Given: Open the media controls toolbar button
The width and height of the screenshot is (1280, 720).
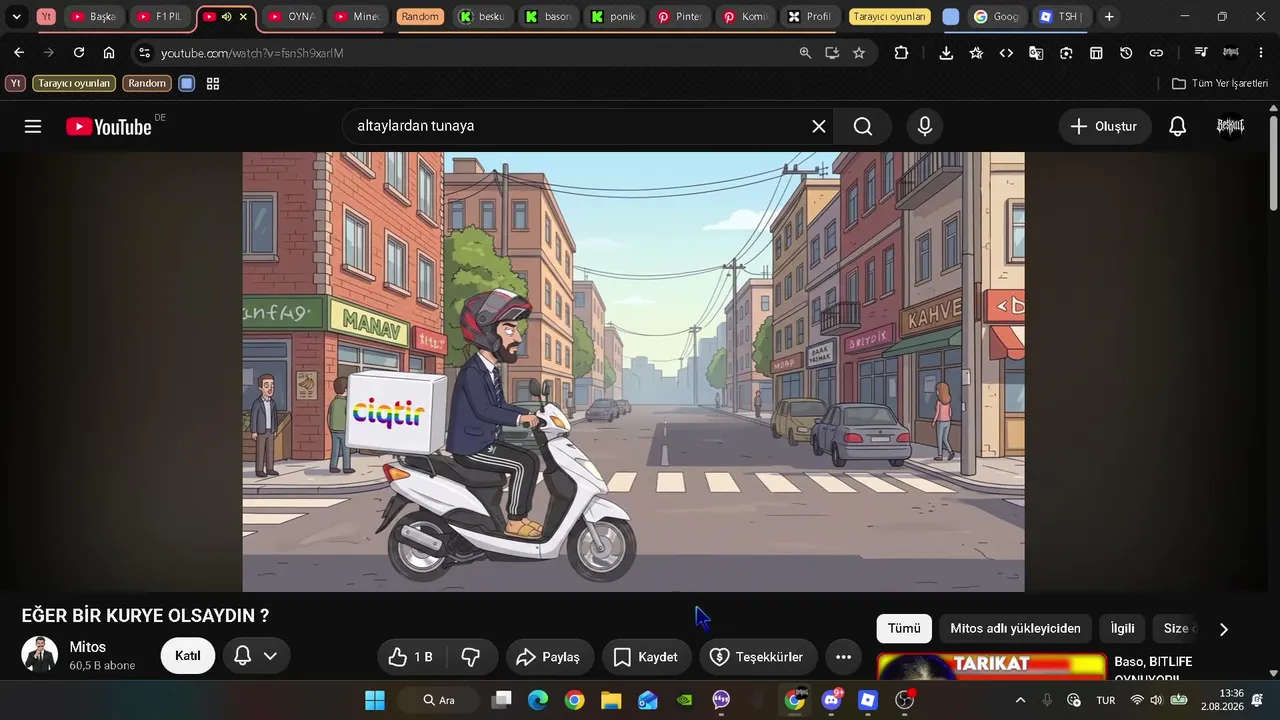Looking at the screenshot, I should click(1201, 53).
